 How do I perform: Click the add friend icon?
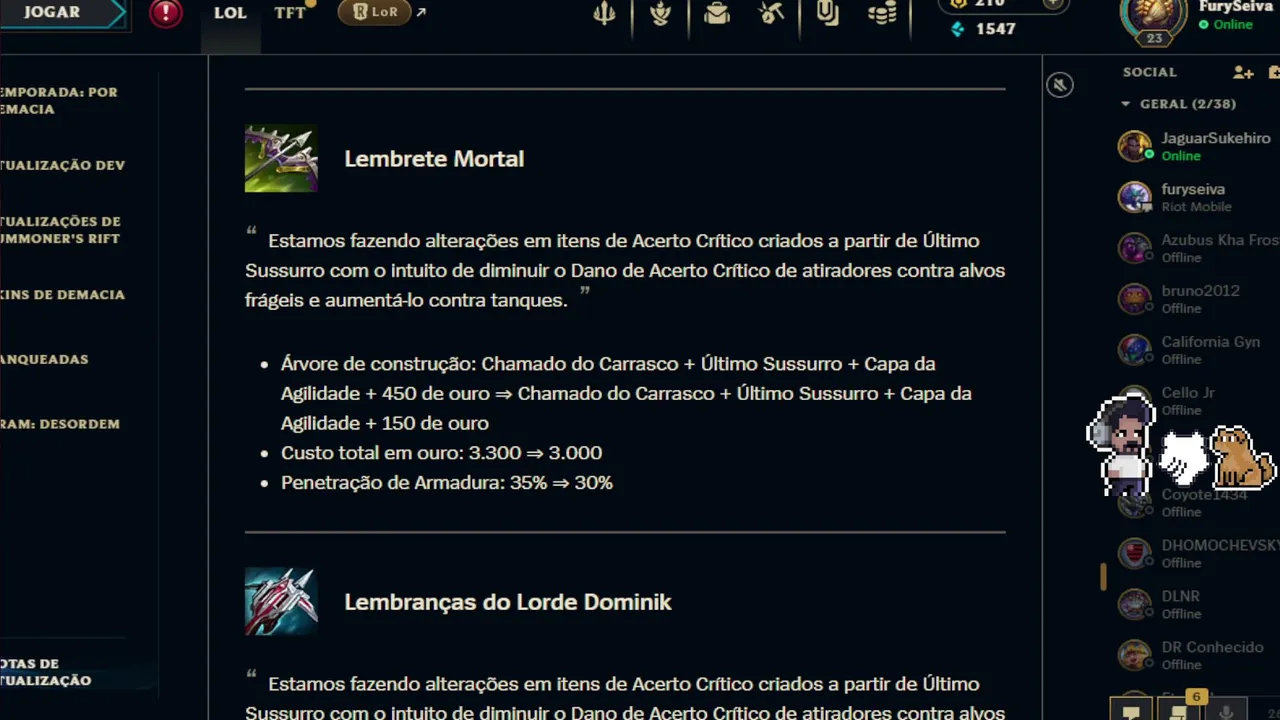click(1243, 72)
